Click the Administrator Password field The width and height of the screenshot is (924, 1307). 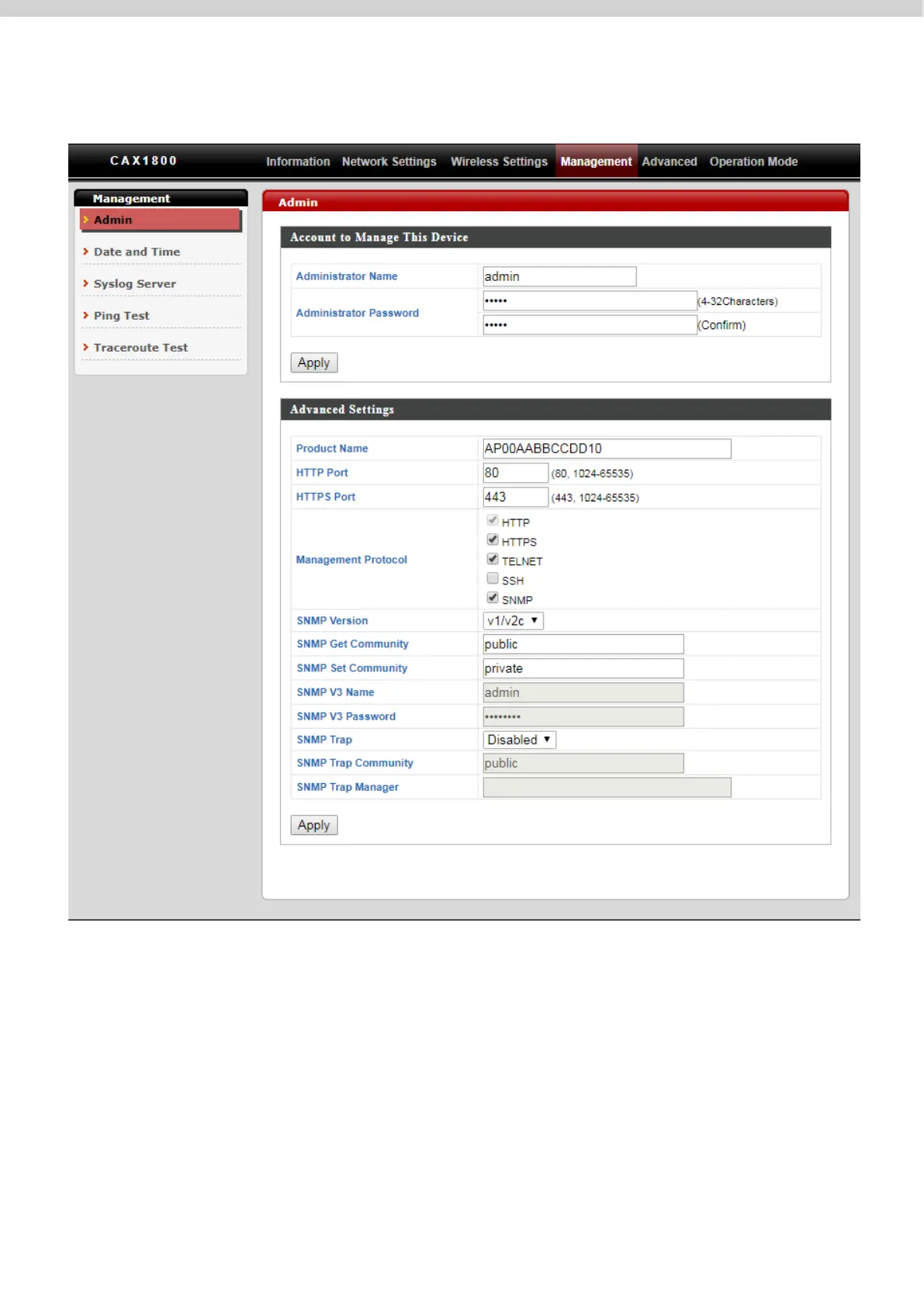590,300
